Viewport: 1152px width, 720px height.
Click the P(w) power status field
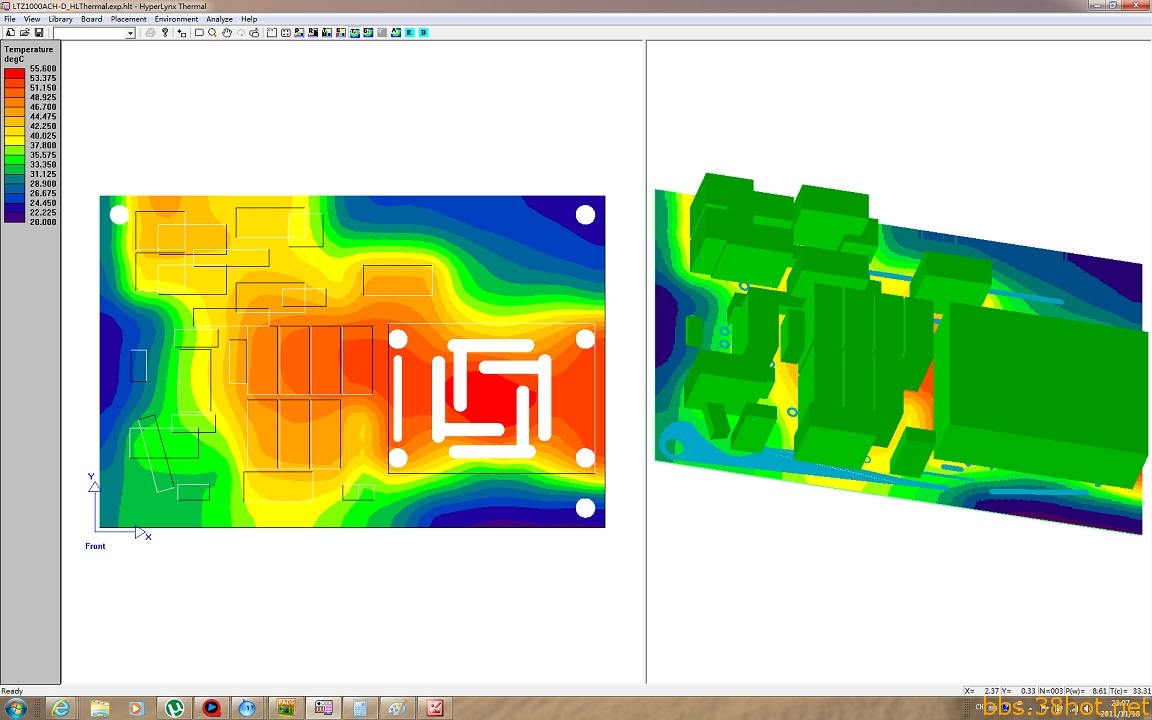pyautogui.click(x=1086, y=691)
